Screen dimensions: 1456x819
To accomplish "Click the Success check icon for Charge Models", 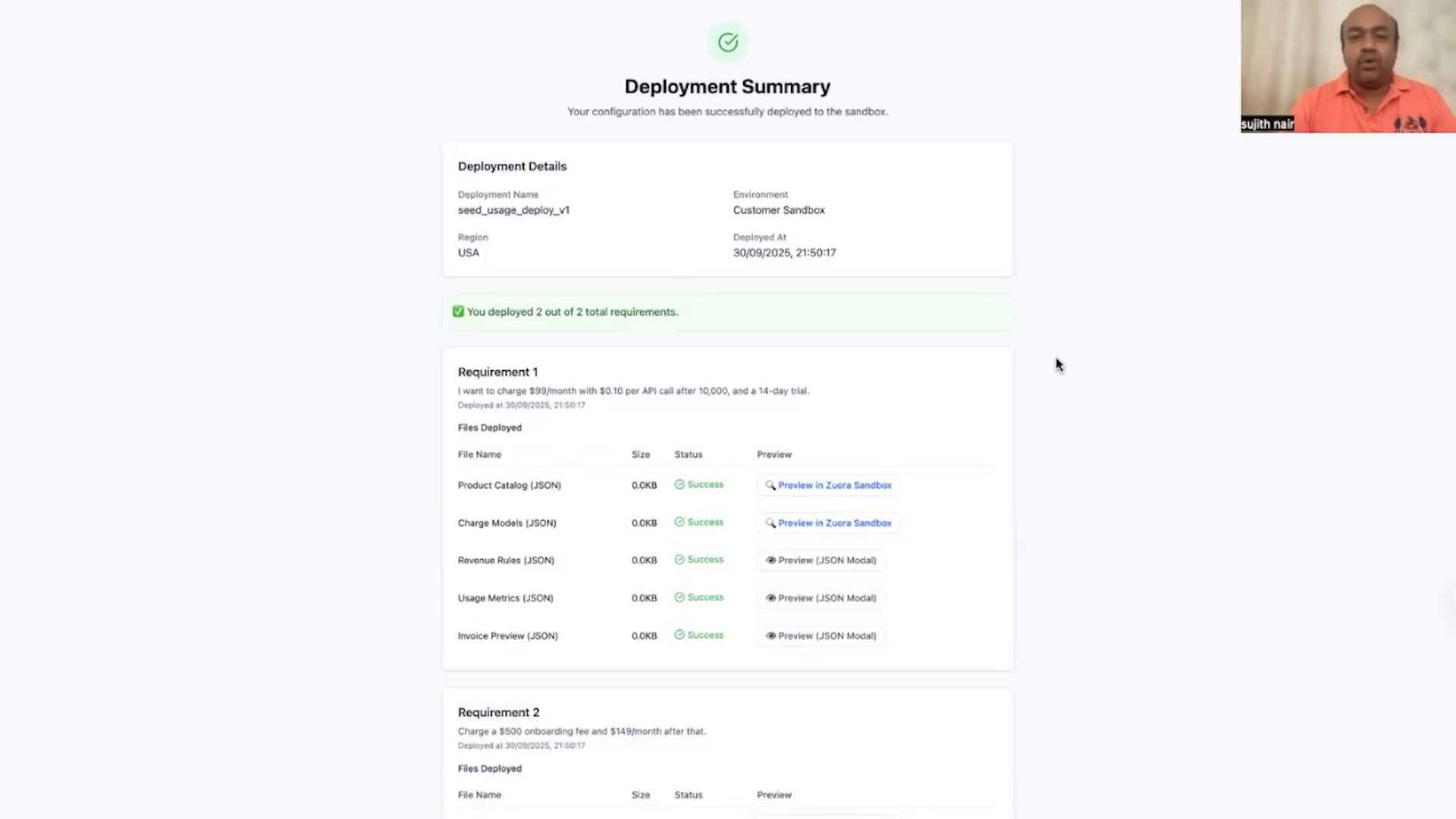I will coord(679,522).
